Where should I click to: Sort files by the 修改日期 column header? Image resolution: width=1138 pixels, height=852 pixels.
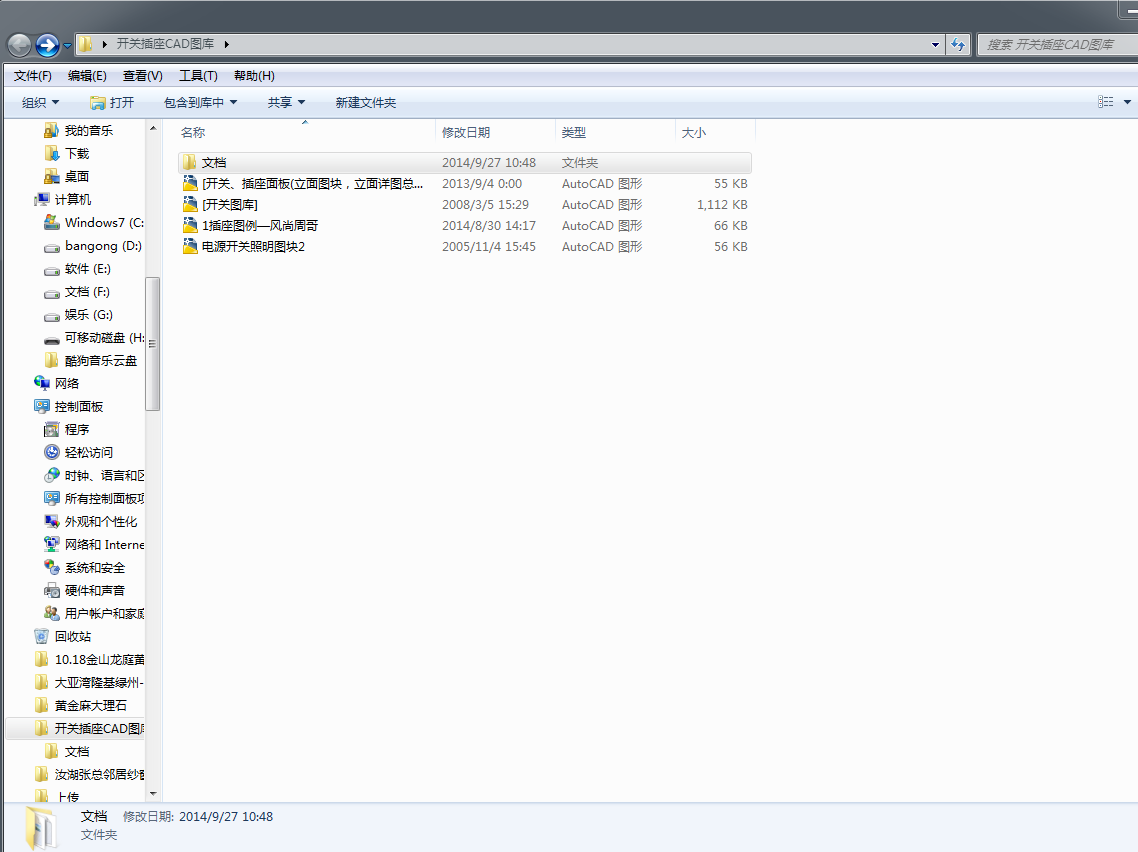coord(496,132)
